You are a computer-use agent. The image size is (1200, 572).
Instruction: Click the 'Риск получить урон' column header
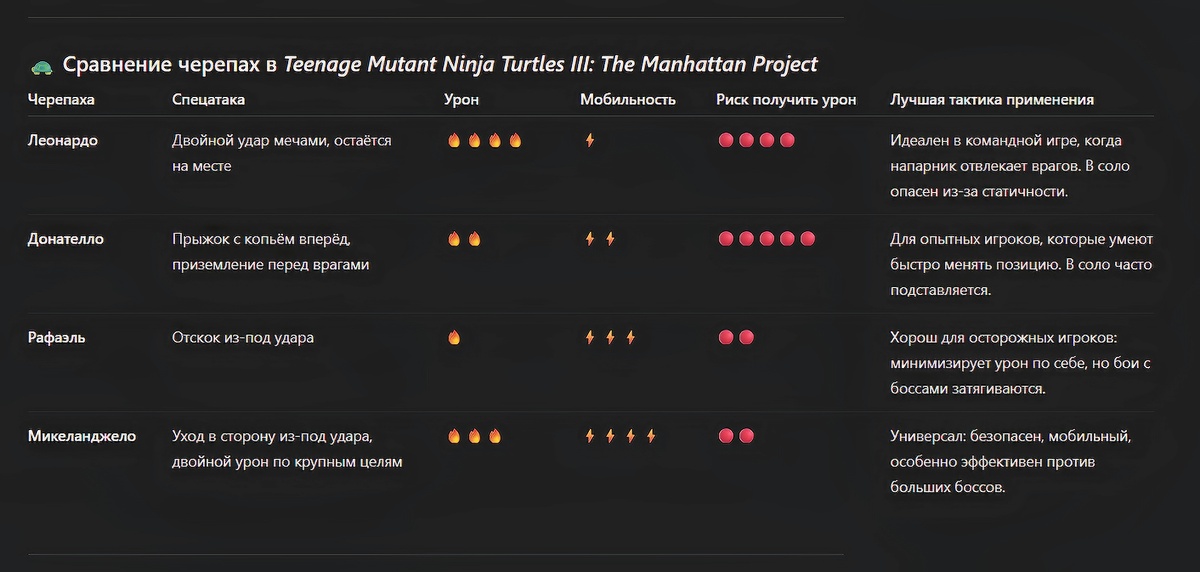[786, 100]
